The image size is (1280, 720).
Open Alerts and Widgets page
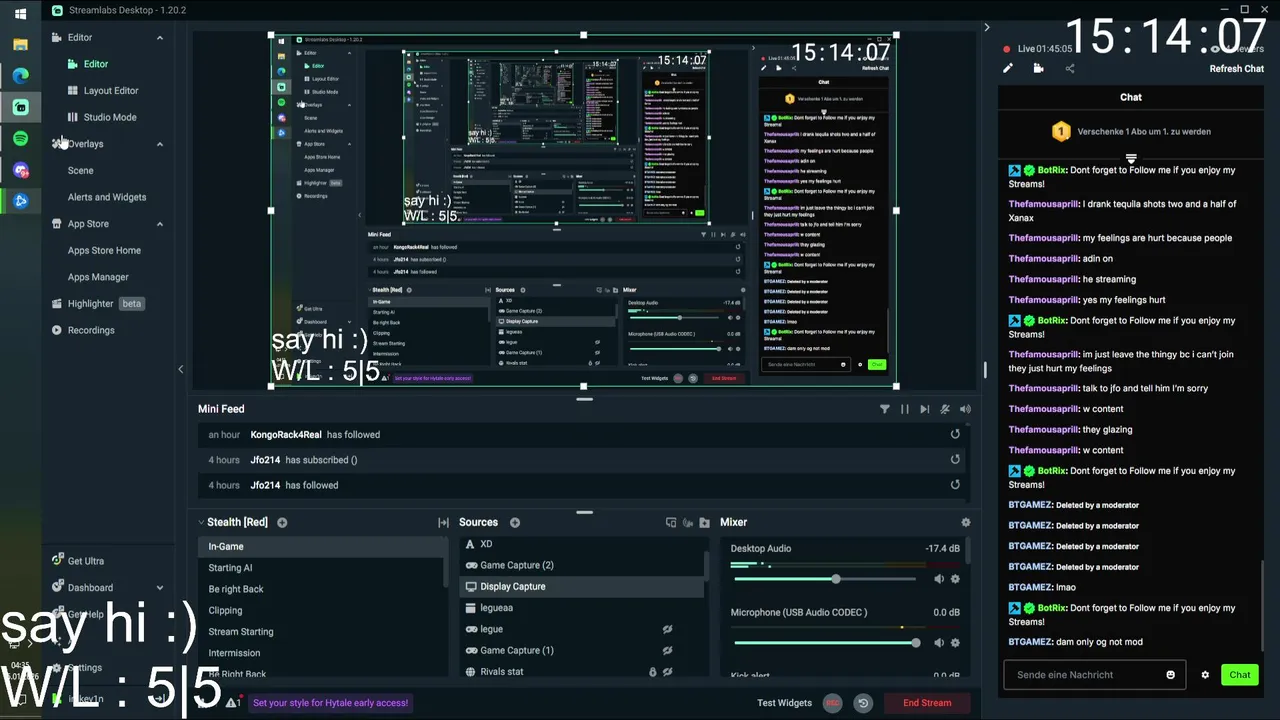[107, 197]
